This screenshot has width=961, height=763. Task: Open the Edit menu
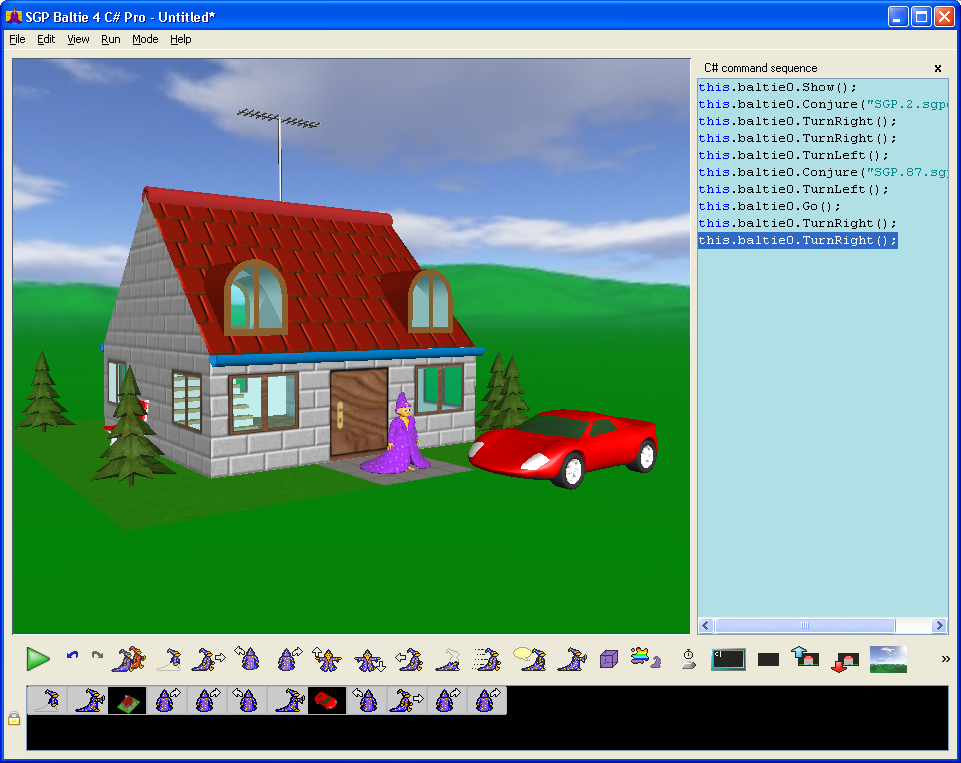(46, 40)
